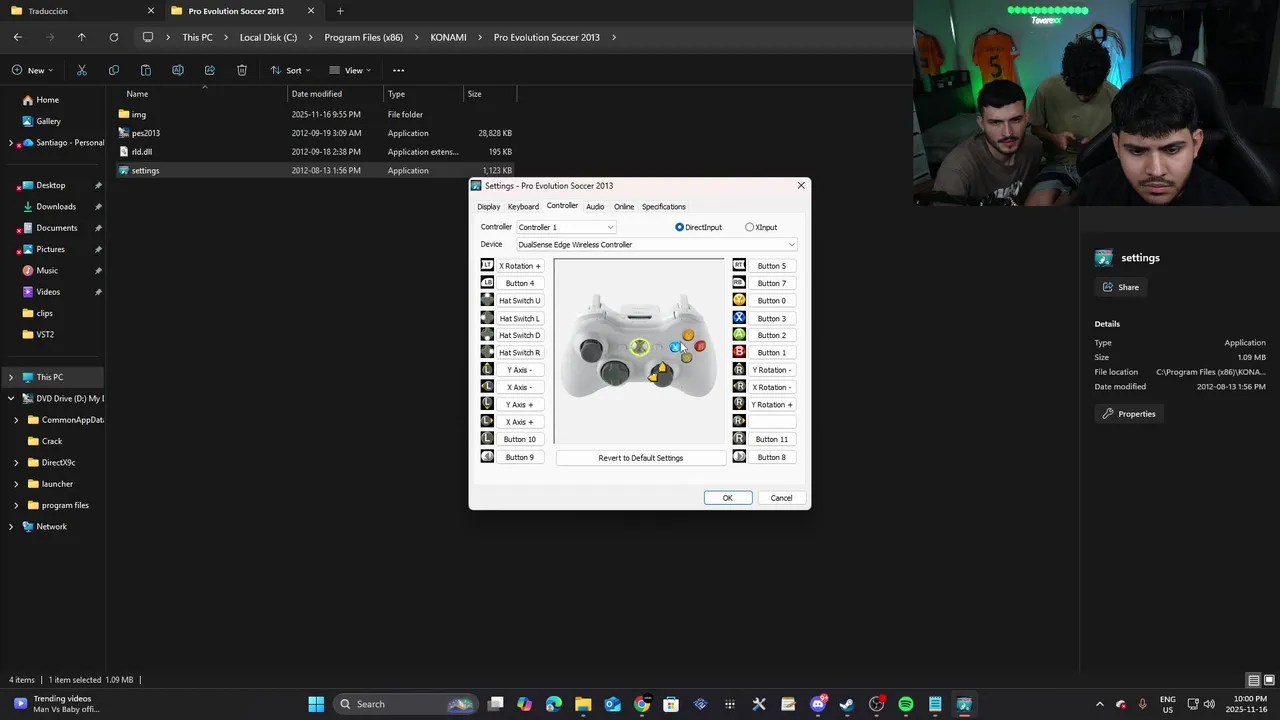
Task: Expand the CommonAppData folder node
Action: click(x=17, y=420)
